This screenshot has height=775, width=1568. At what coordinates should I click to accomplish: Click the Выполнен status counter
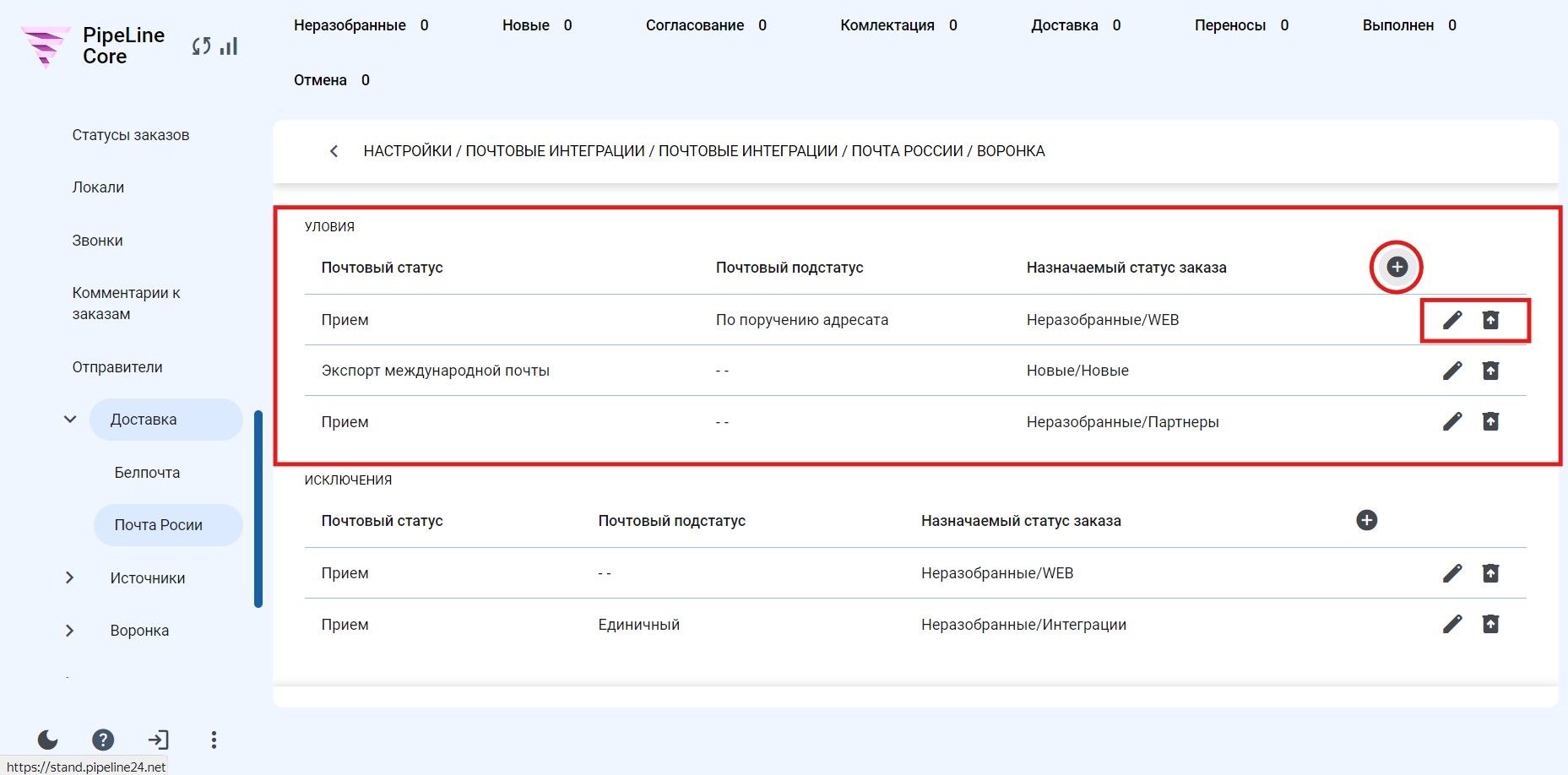click(x=1409, y=25)
